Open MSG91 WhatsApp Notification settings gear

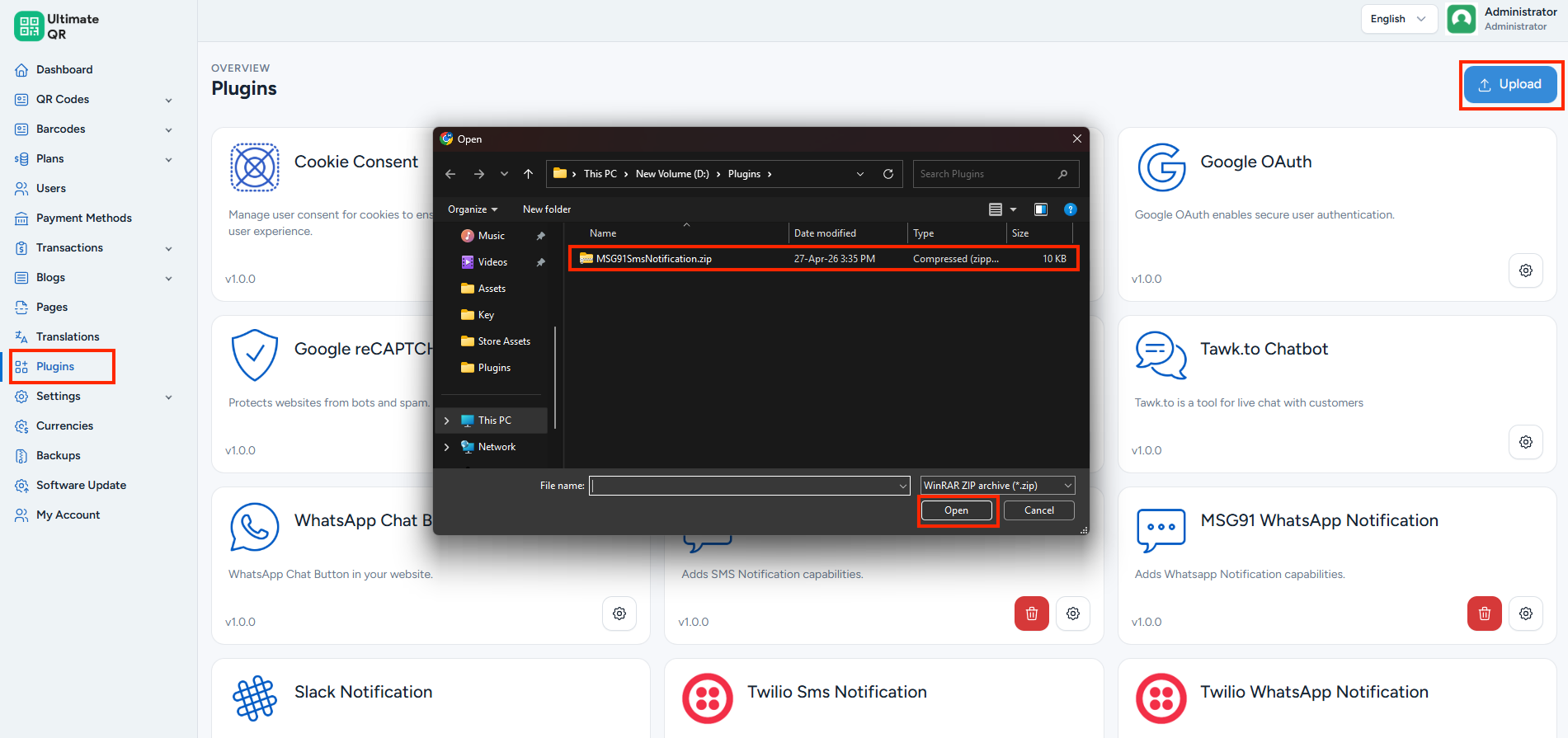pyautogui.click(x=1526, y=613)
